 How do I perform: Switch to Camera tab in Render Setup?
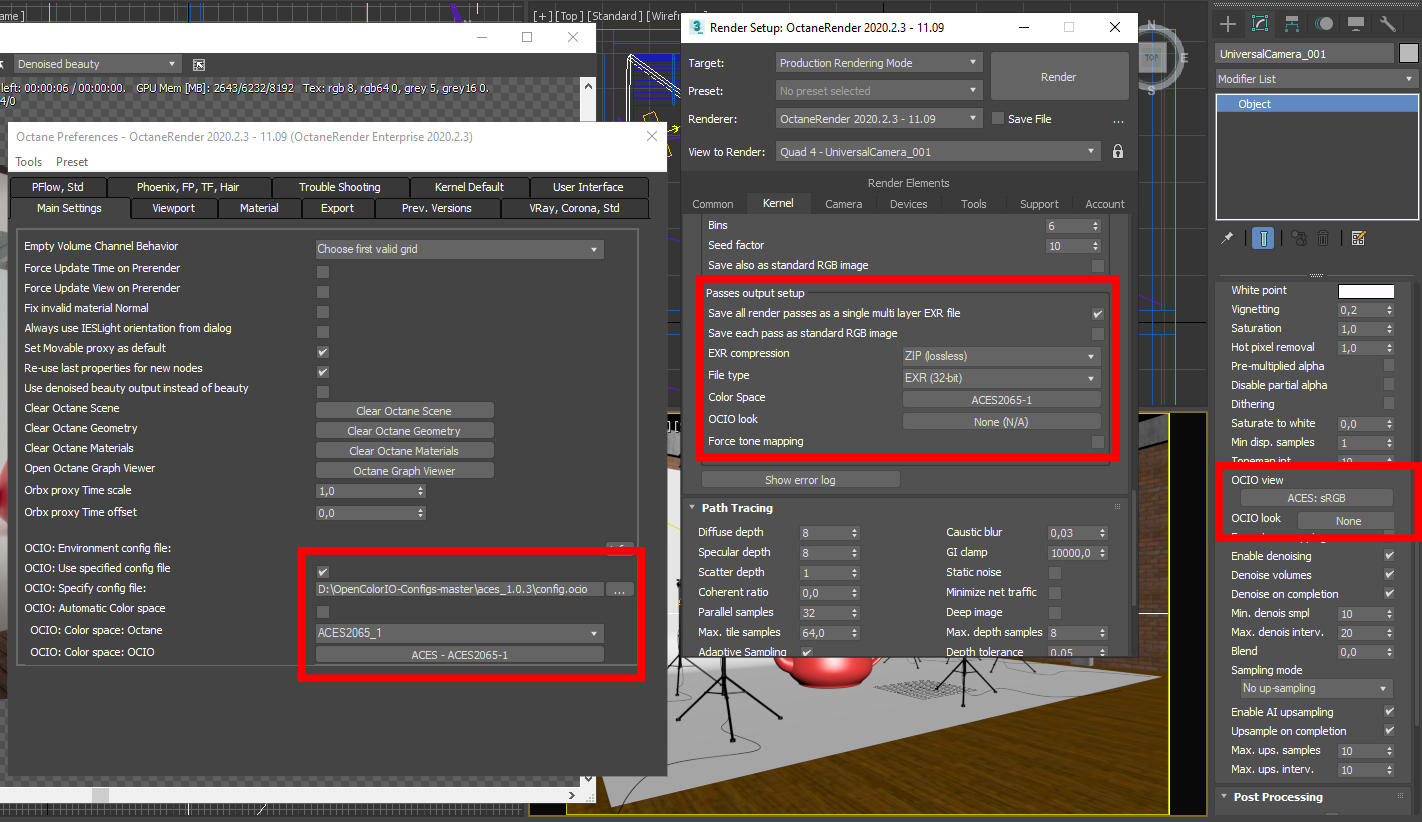pyautogui.click(x=843, y=204)
